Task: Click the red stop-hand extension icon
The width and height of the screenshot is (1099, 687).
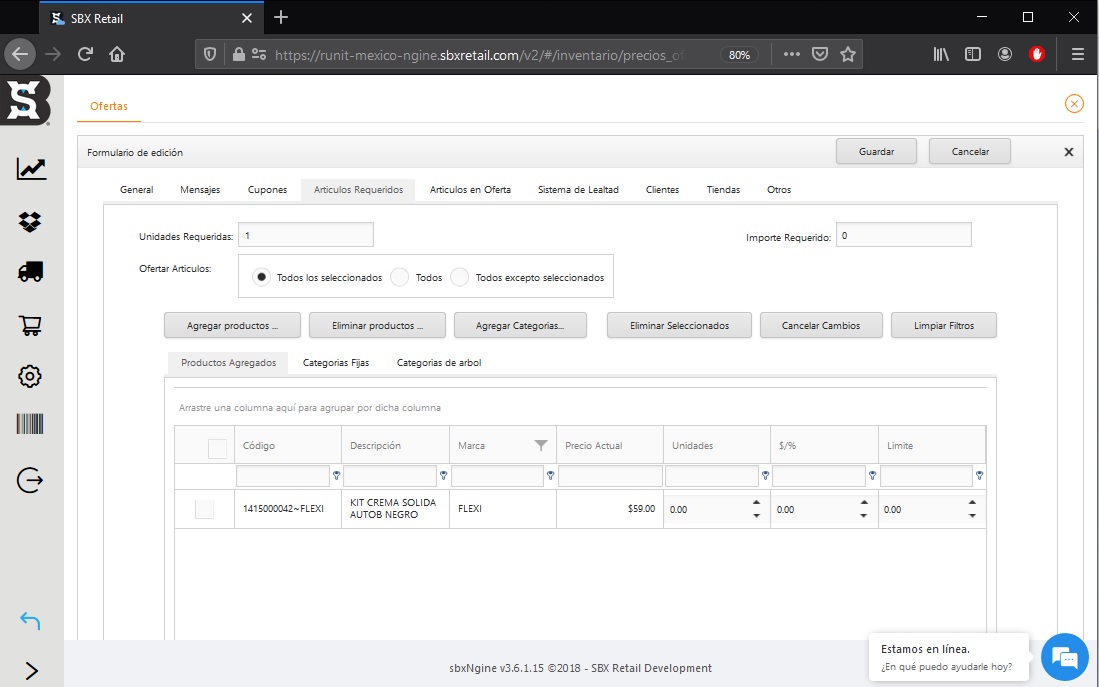Action: [1037, 54]
